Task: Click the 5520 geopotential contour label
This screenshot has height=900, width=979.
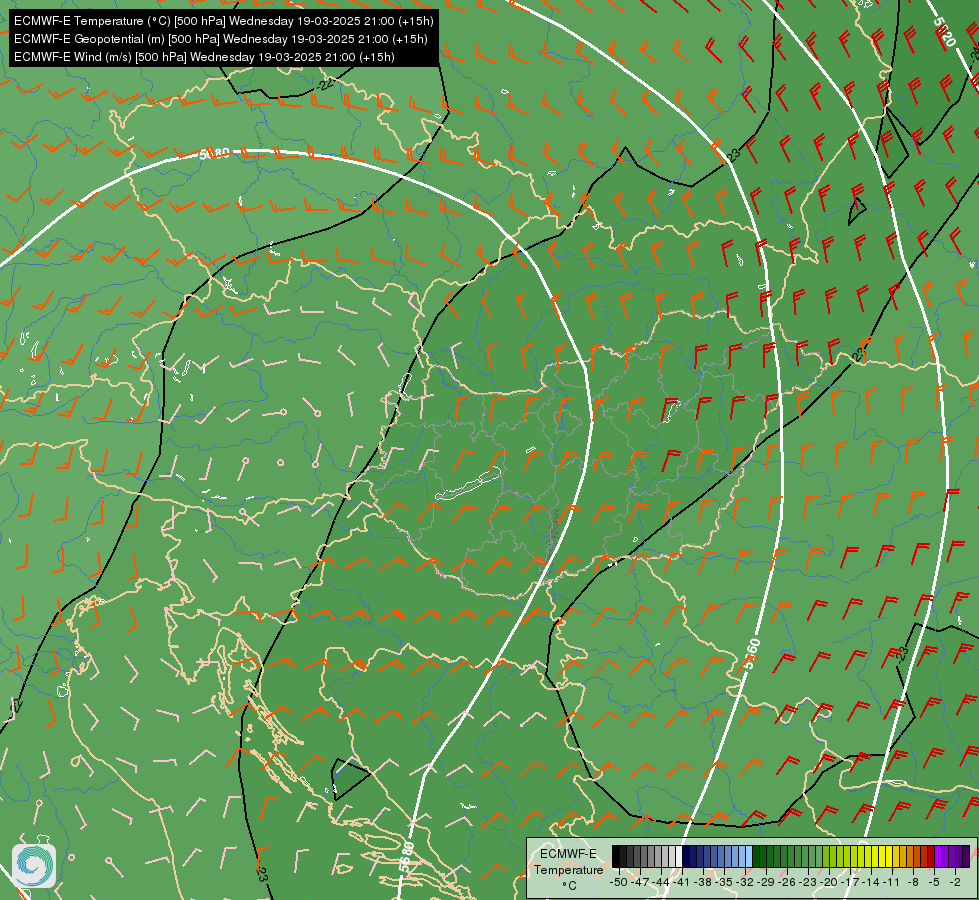Action: (x=944, y=32)
